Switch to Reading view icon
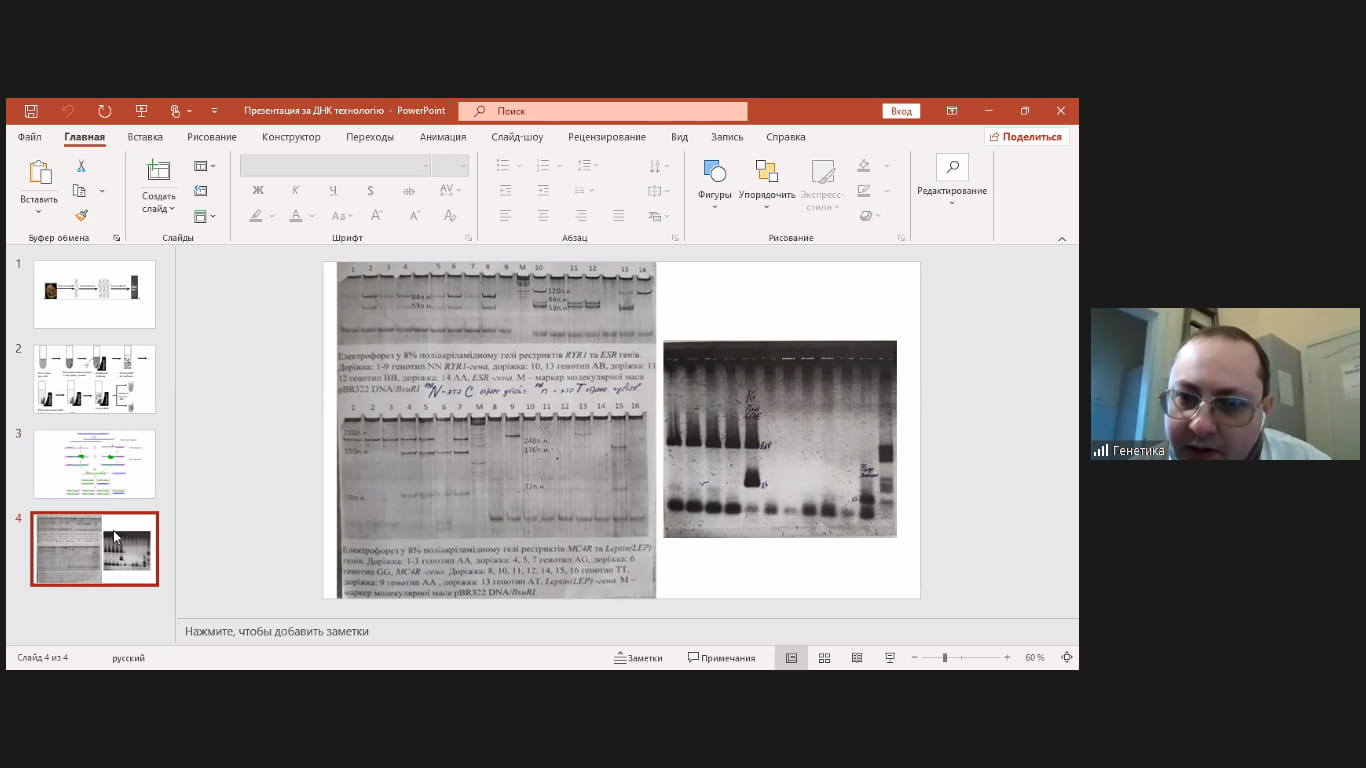 [857, 658]
